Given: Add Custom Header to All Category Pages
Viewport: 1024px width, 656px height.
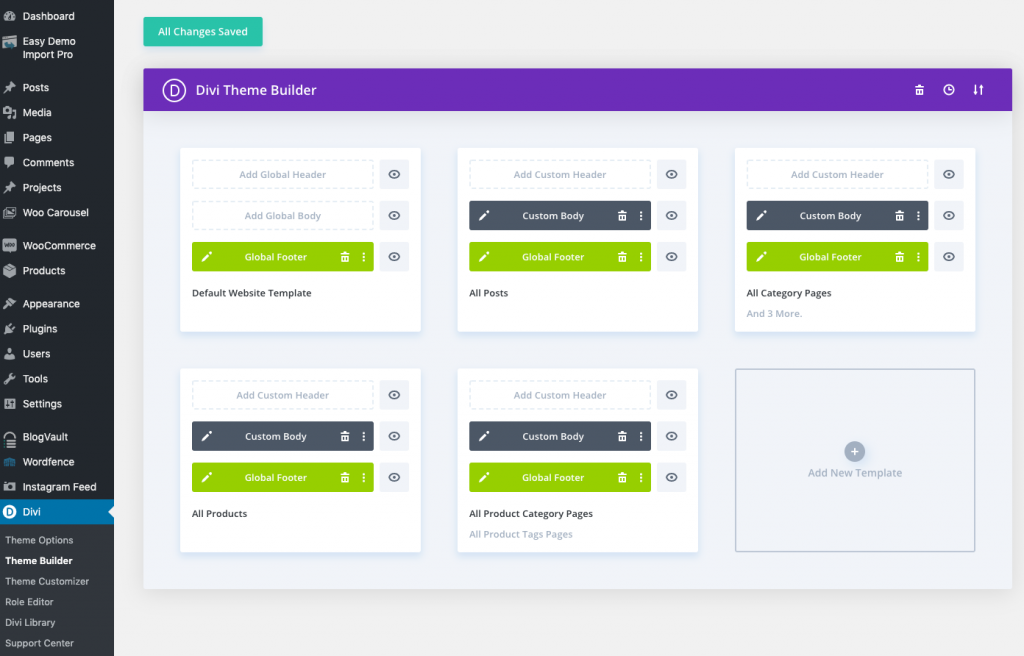Looking at the screenshot, I should point(837,175).
